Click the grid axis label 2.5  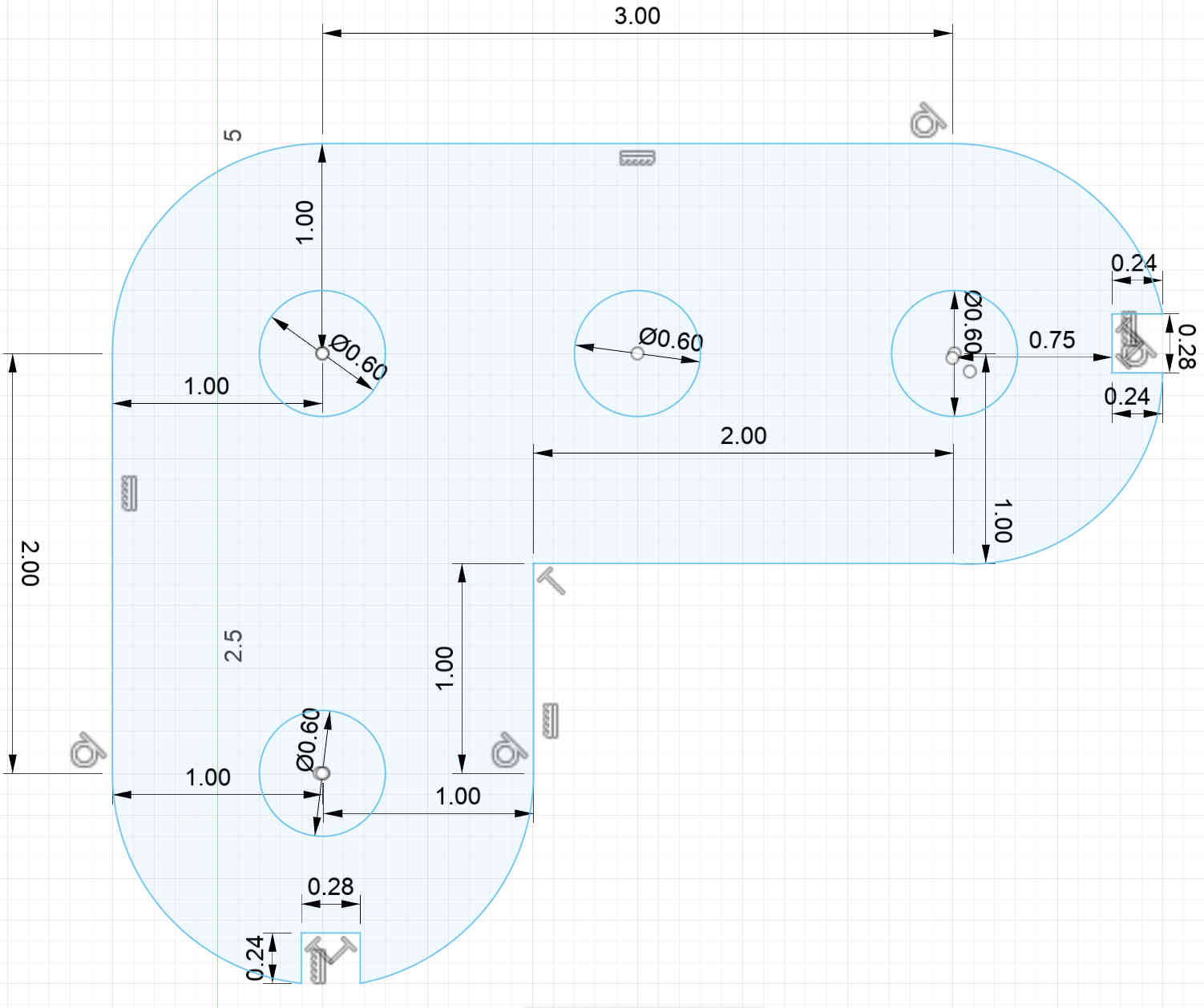(232, 646)
